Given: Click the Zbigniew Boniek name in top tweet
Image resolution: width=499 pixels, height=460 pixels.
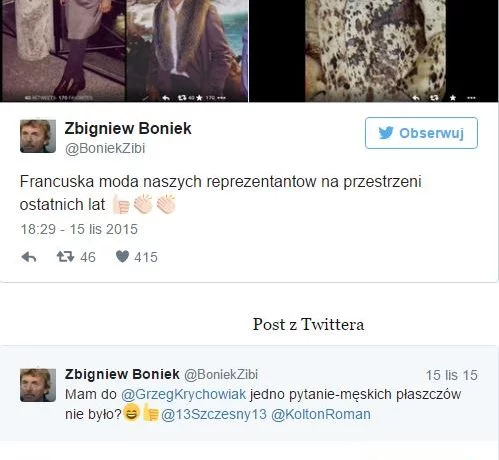Looking at the screenshot, I should pyautogui.click(x=128, y=128).
